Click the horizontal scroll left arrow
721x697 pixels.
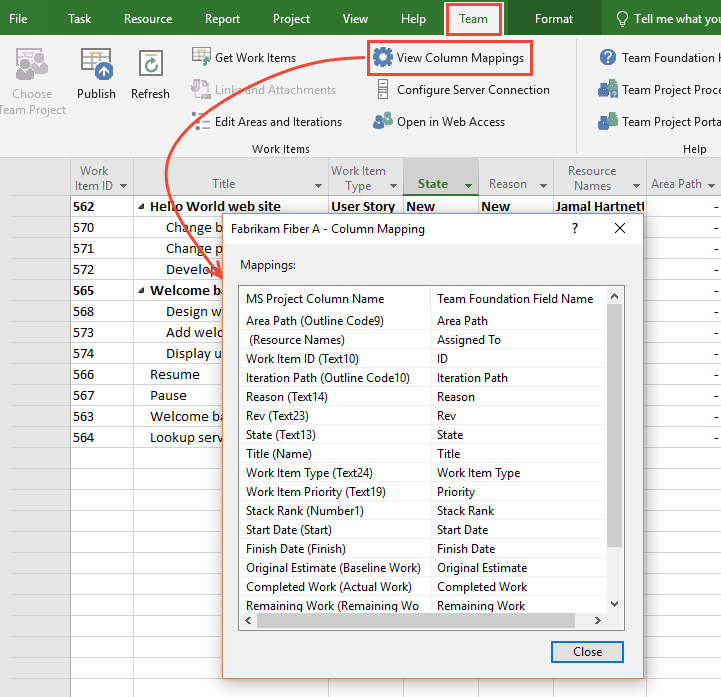coord(248,620)
